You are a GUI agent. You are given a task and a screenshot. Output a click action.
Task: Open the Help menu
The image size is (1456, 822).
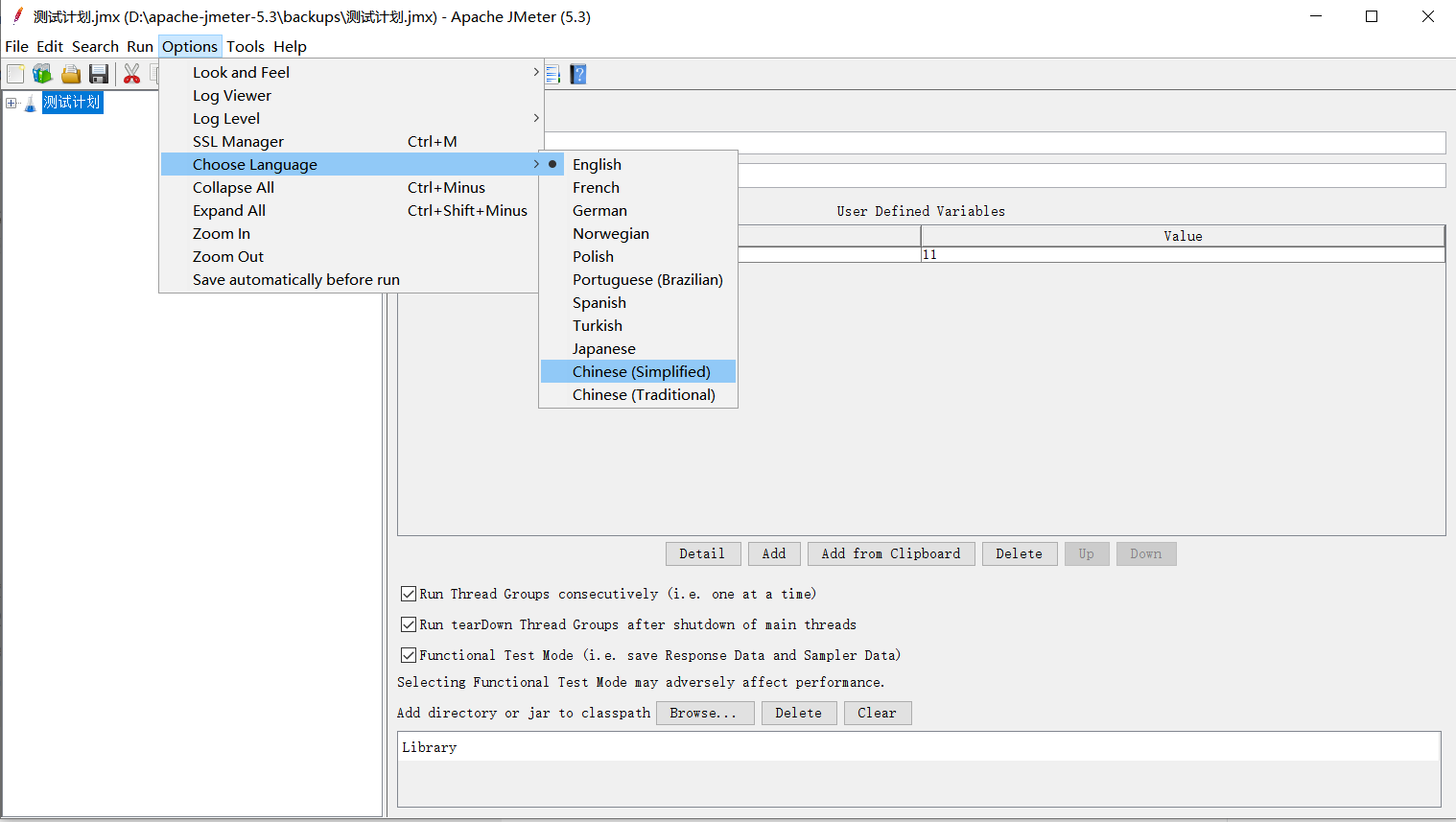pyautogui.click(x=290, y=46)
